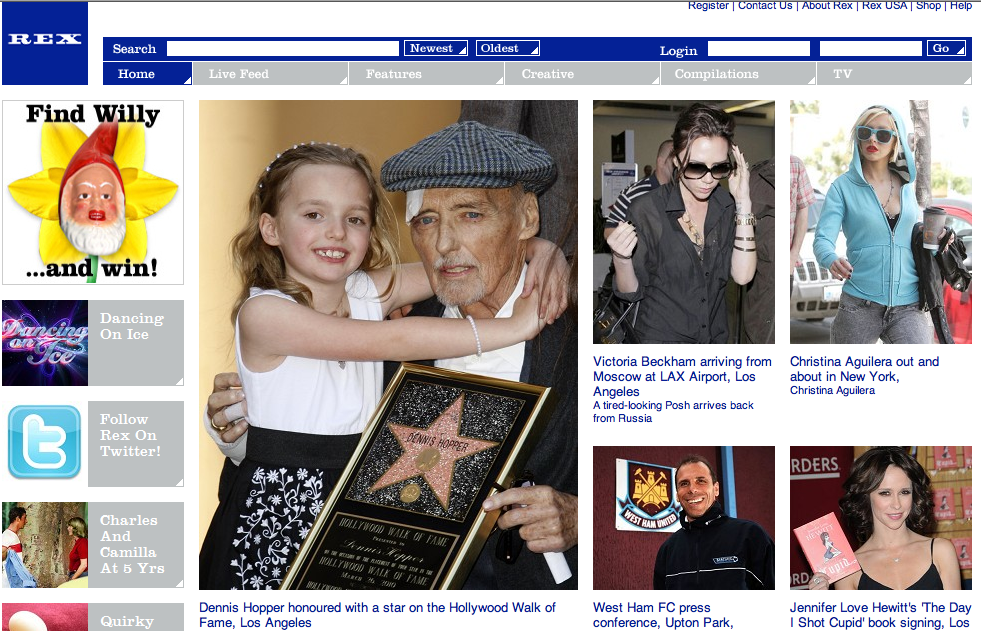
Task: Open the Help link
Action: [961, 6]
